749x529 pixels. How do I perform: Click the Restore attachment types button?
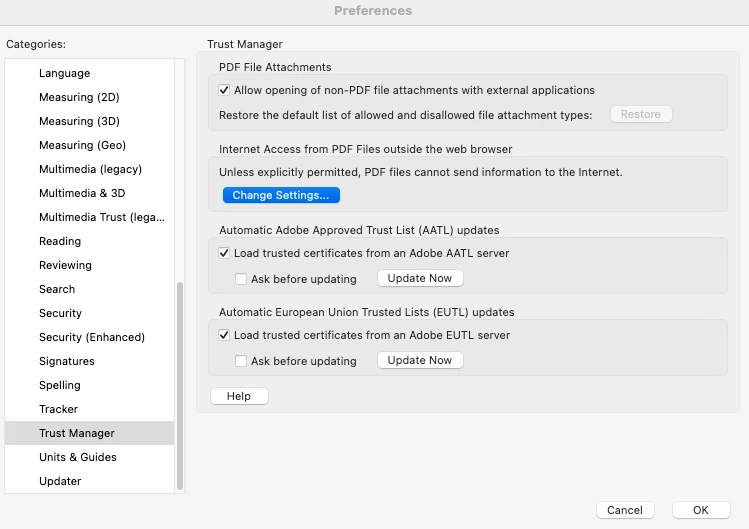pos(641,114)
